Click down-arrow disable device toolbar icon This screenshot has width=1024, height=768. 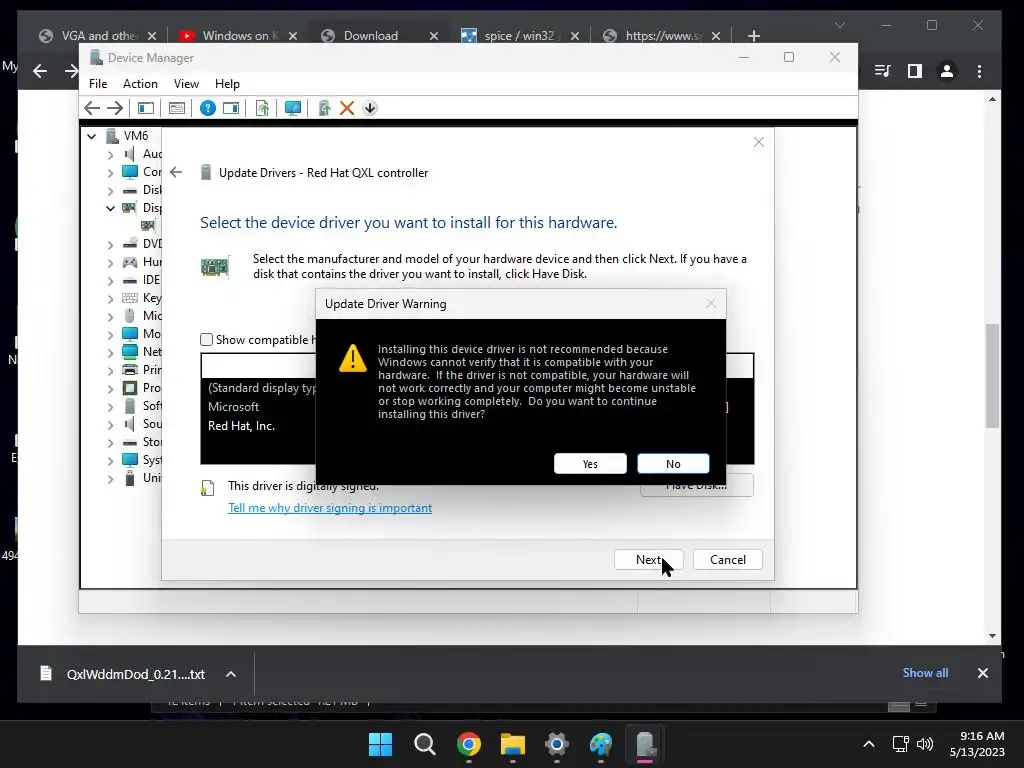point(370,108)
